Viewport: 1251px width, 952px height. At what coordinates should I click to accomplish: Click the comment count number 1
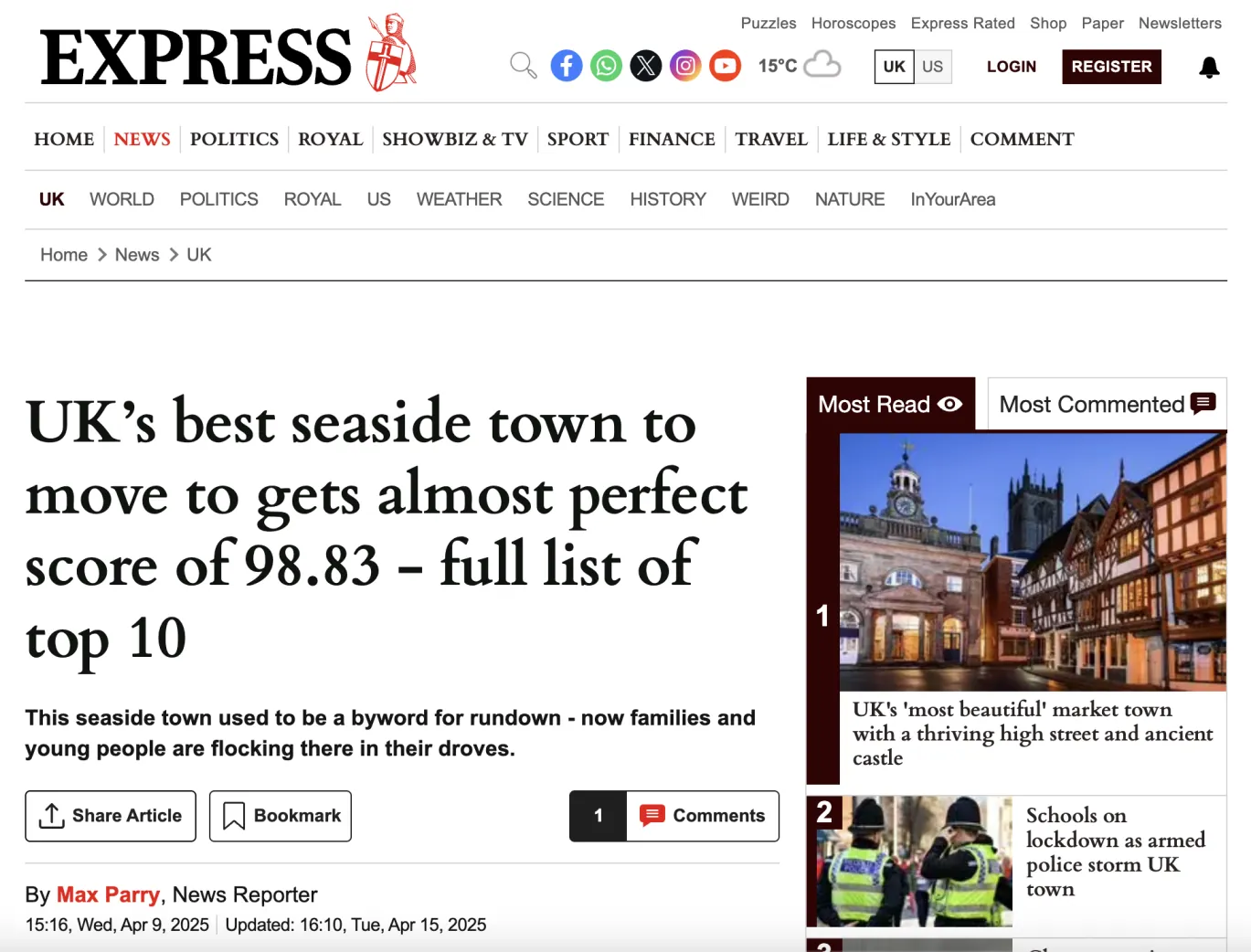tap(599, 816)
